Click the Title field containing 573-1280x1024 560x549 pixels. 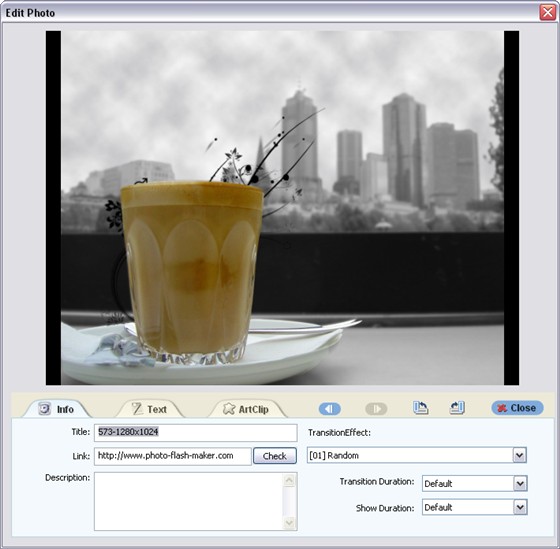(196, 432)
